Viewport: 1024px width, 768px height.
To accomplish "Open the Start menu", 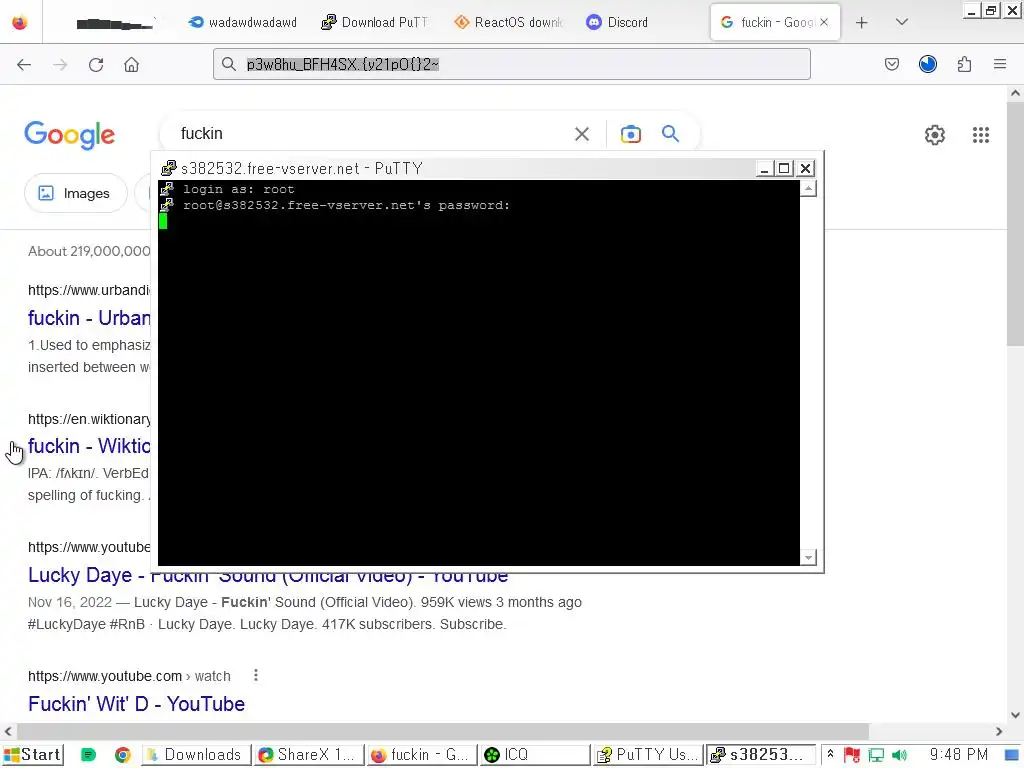I will pyautogui.click(x=33, y=755).
